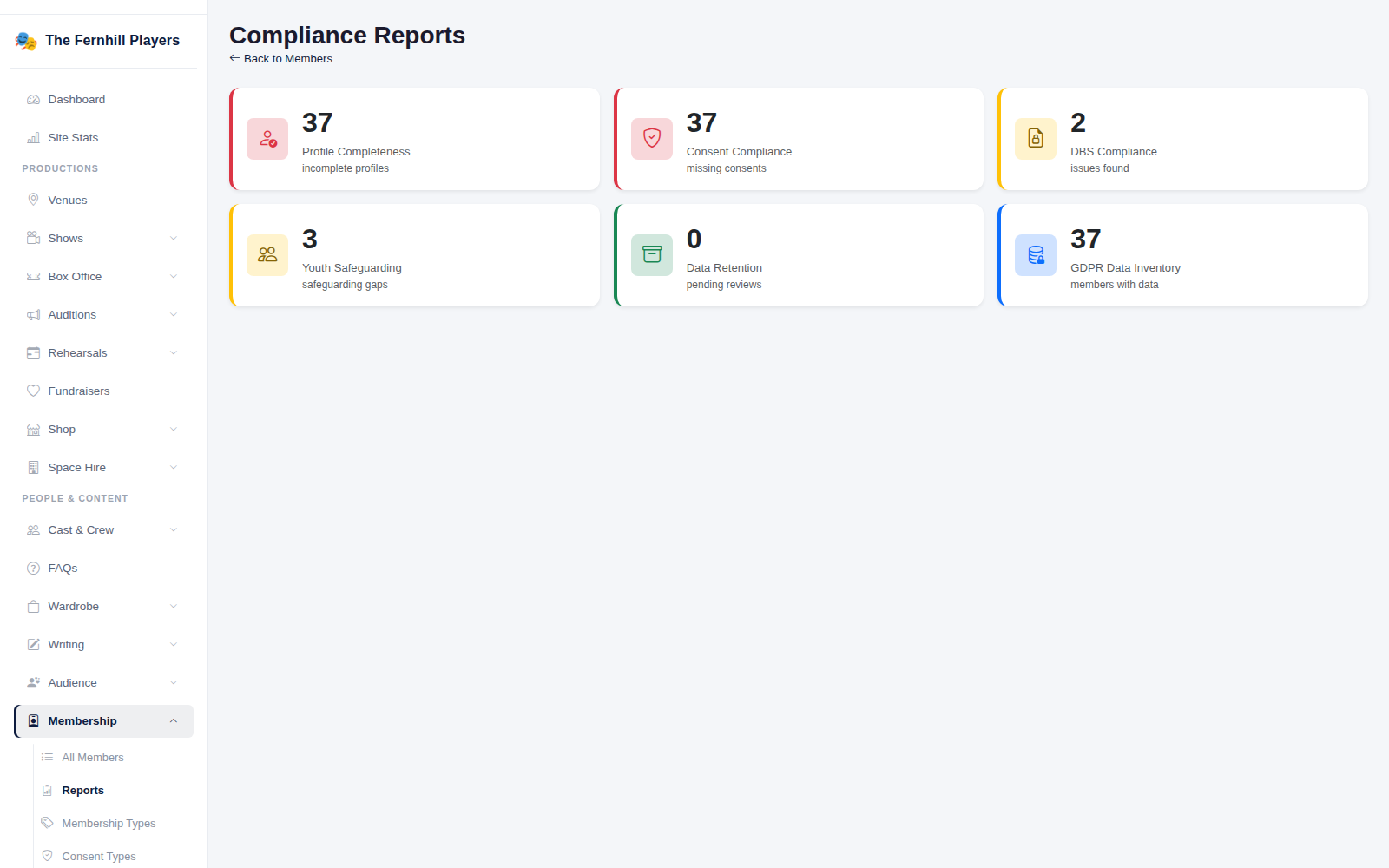This screenshot has width=1389, height=868.
Task: Click the Youth Safeguarding people icon
Action: tap(267, 255)
